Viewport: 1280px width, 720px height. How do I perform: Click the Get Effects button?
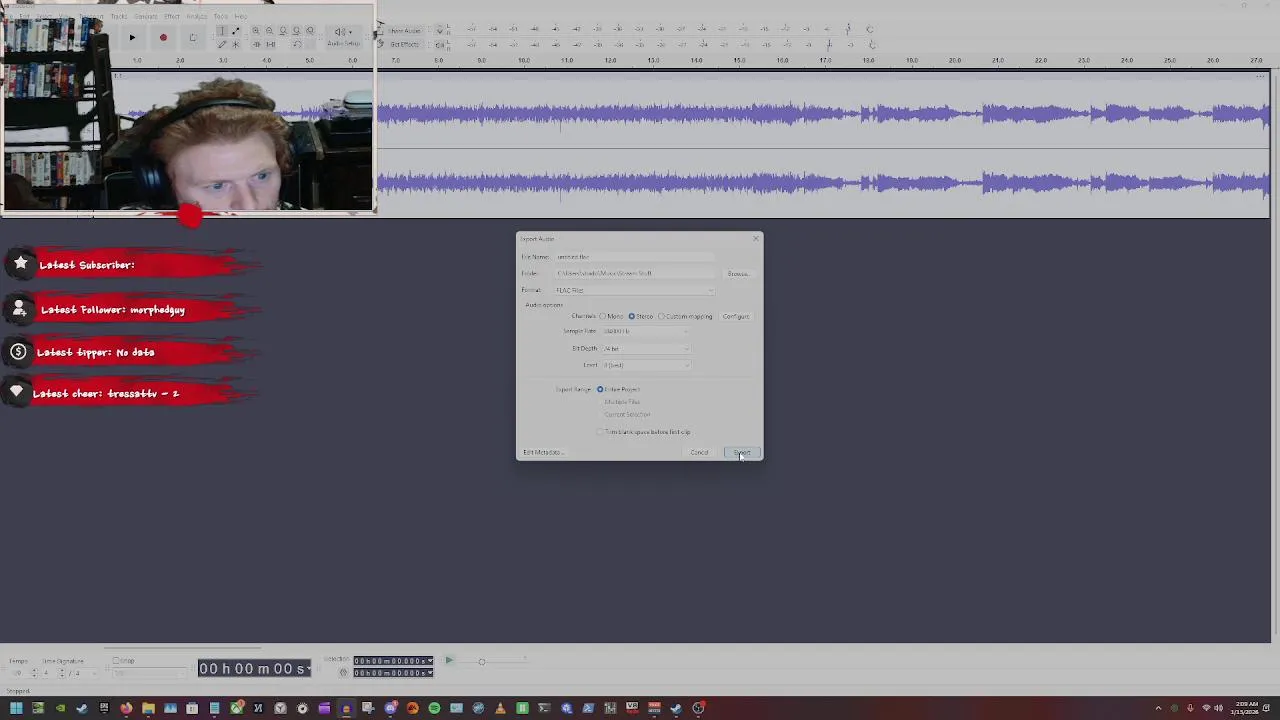(x=405, y=44)
